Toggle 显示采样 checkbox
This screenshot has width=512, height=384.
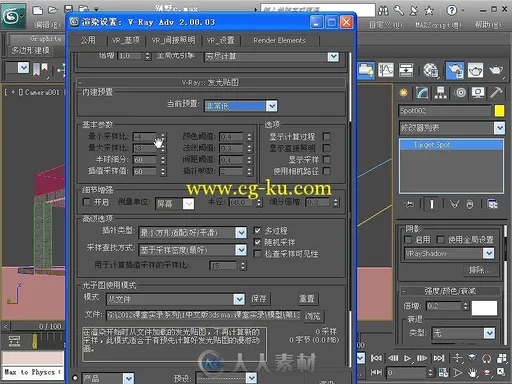pos(327,159)
